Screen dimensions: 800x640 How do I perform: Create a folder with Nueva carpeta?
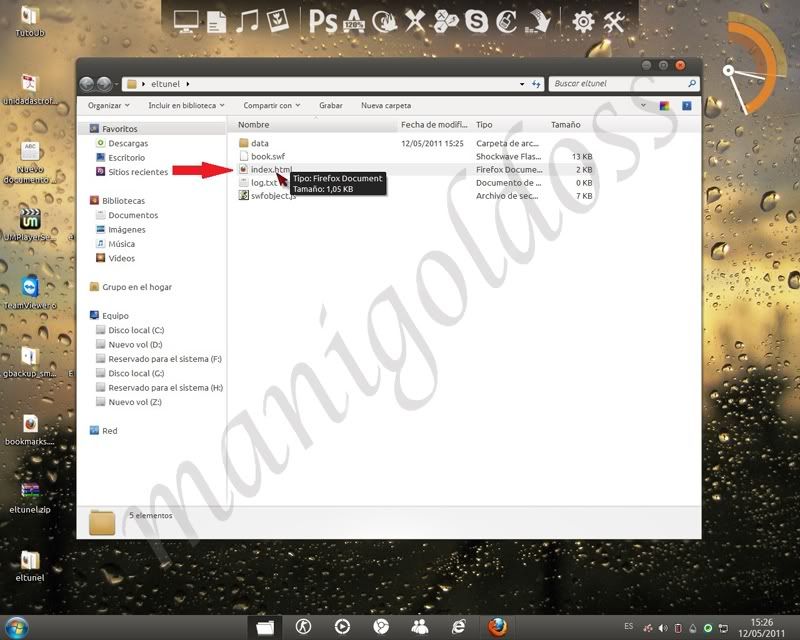tap(386, 106)
